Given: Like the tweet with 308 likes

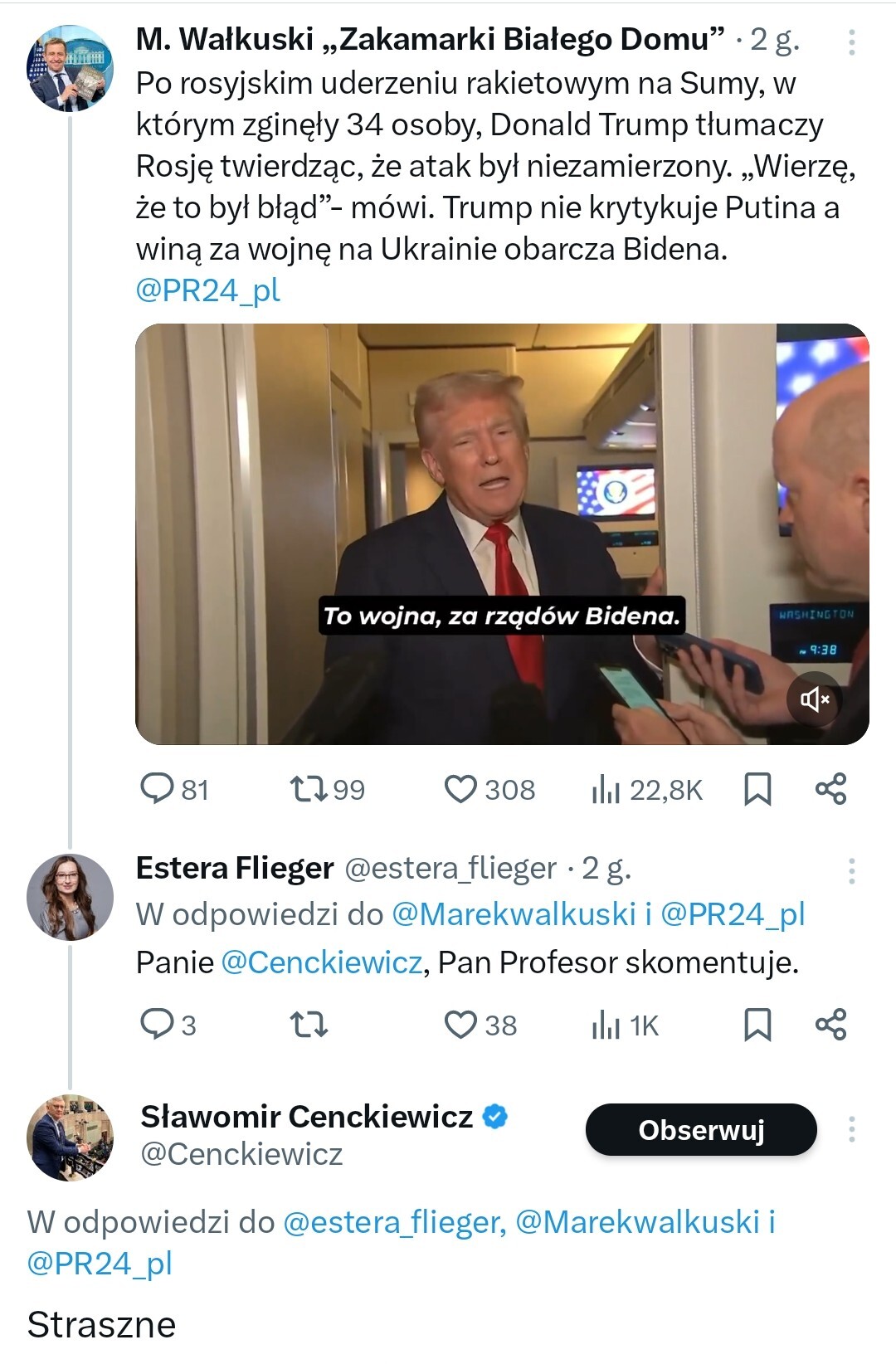Looking at the screenshot, I should (460, 789).
